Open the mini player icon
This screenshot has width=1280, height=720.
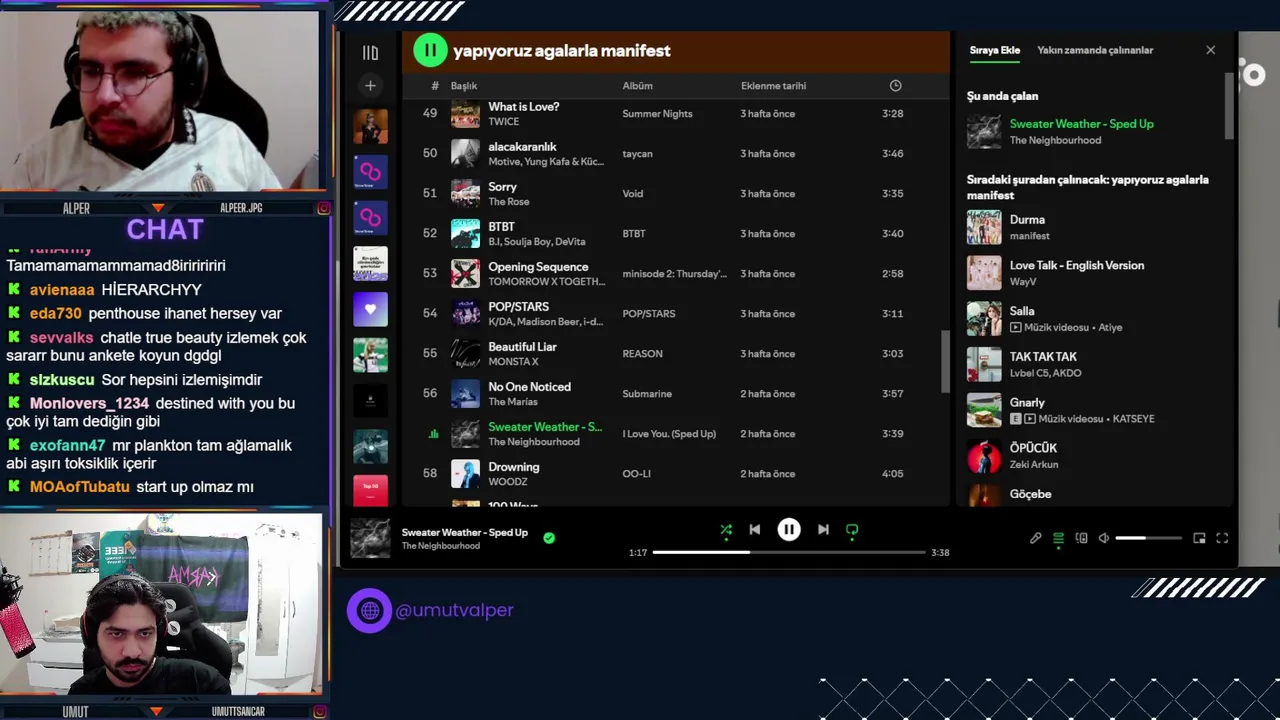[1199, 538]
